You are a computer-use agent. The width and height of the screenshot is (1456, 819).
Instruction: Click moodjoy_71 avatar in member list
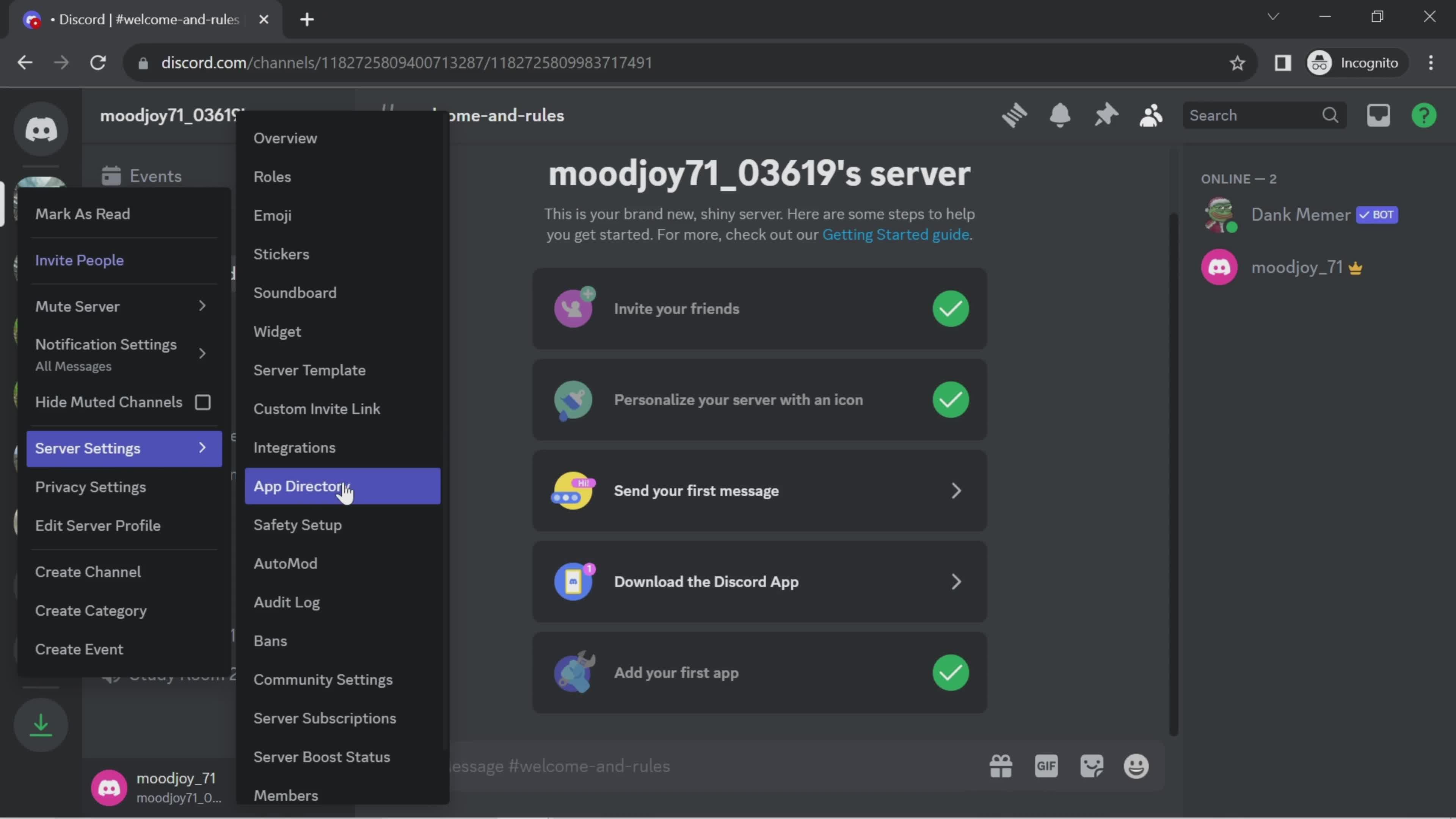pos(1219,267)
